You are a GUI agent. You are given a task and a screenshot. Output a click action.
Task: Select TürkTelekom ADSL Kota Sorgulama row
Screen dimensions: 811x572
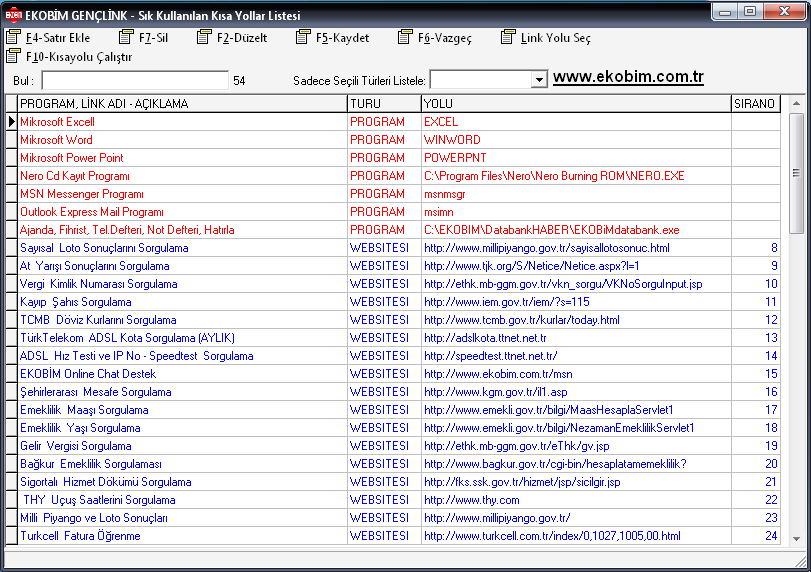pos(393,338)
